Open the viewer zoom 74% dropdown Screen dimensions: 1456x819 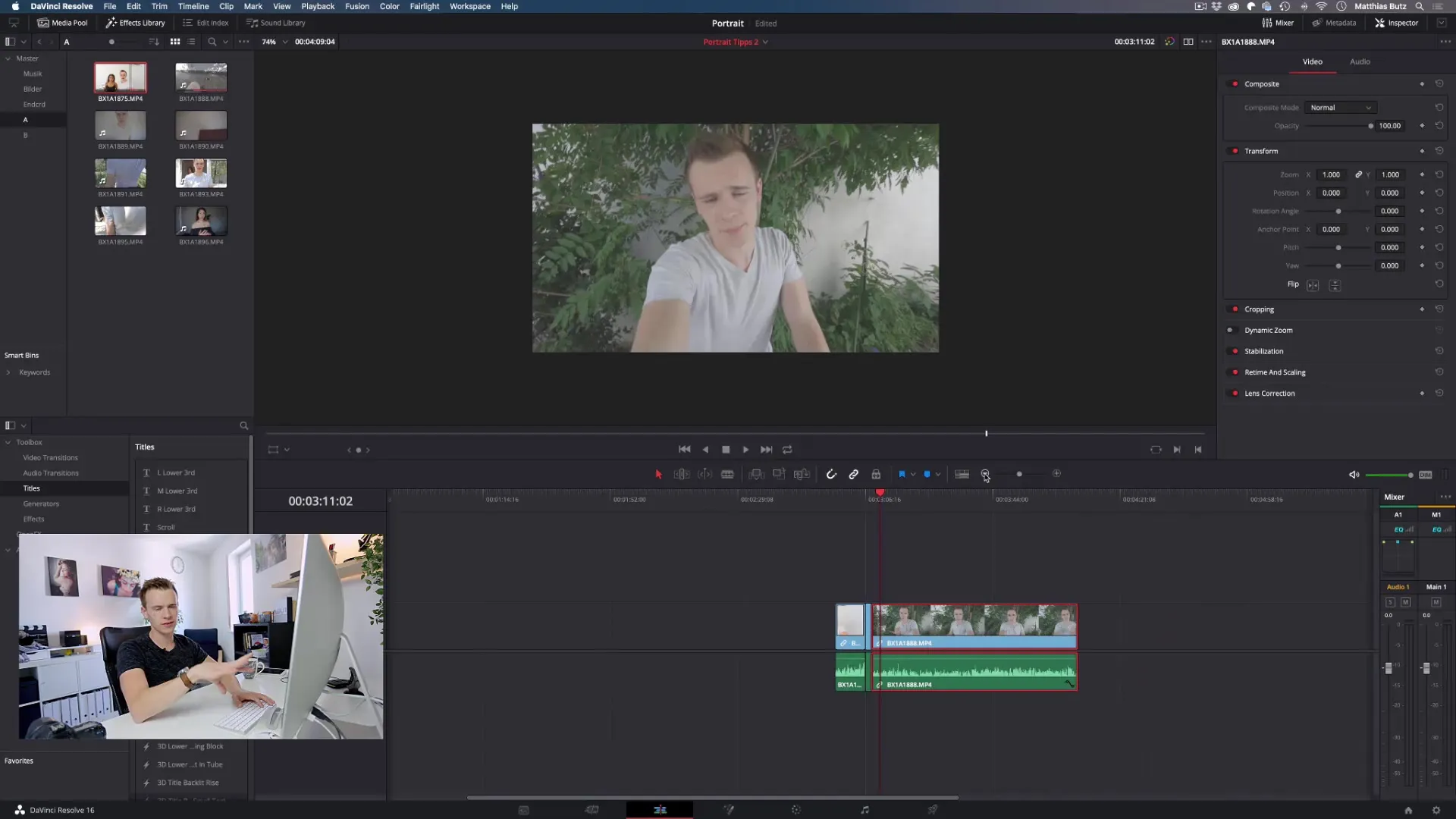pos(275,42)
